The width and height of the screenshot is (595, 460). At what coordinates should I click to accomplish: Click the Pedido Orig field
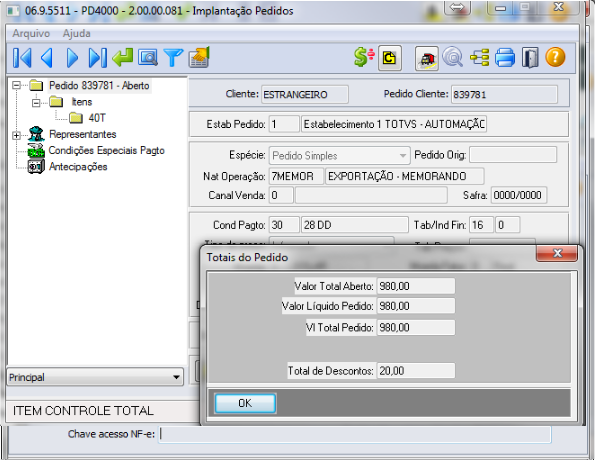tap(513, 155)
